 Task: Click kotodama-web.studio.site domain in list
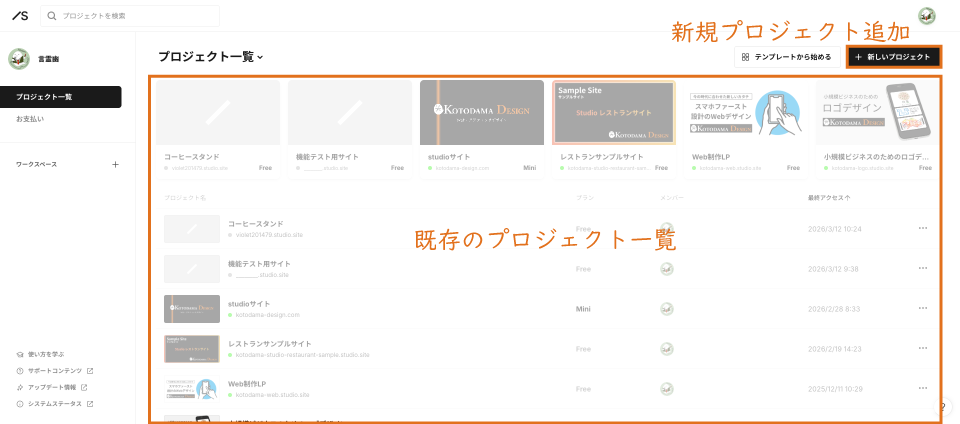pyautogui.click(x=272, y=395)
